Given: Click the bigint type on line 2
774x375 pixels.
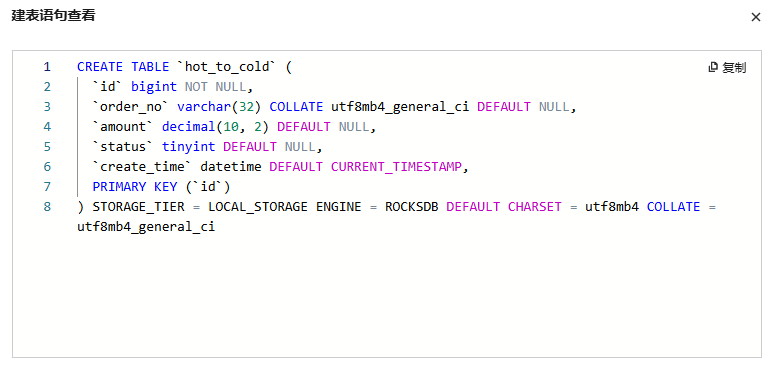Looking at the screenshot, I should point(154,87).
